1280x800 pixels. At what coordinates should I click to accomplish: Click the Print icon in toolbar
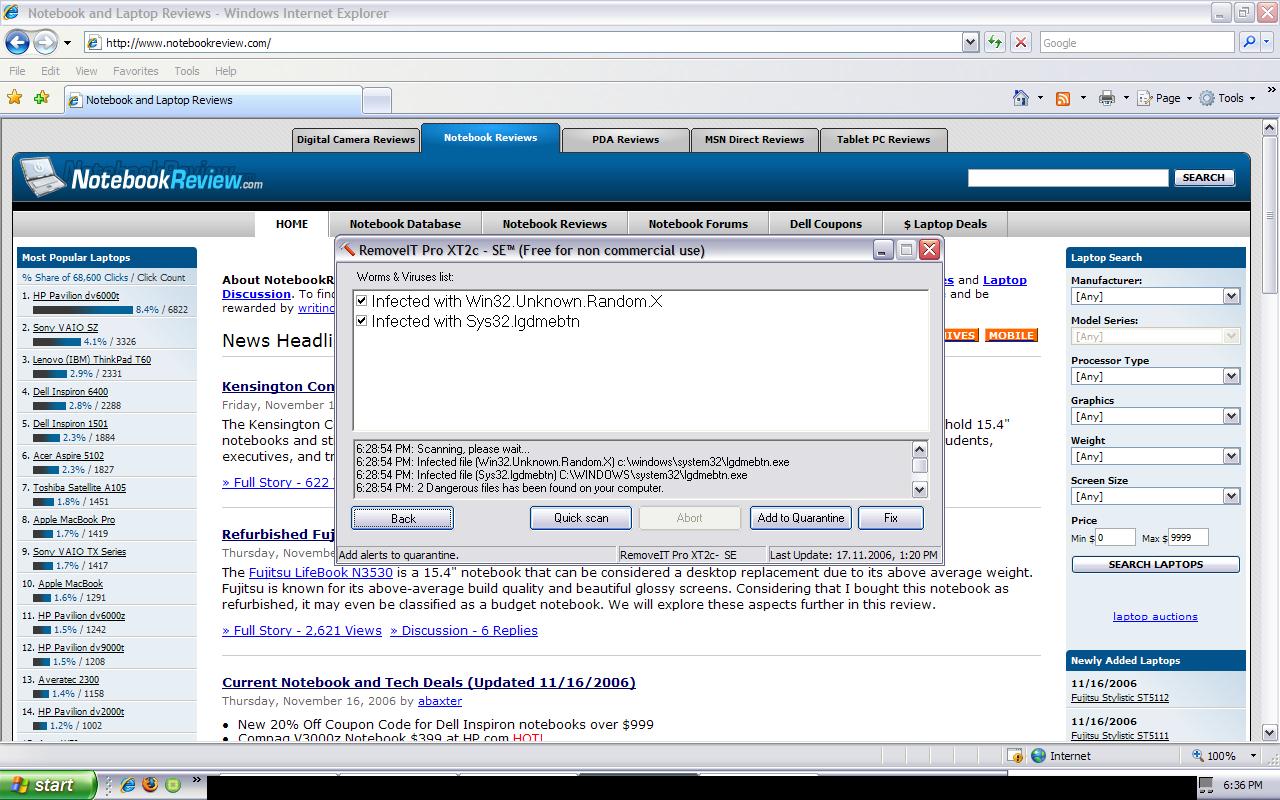tap(1106, 98)
